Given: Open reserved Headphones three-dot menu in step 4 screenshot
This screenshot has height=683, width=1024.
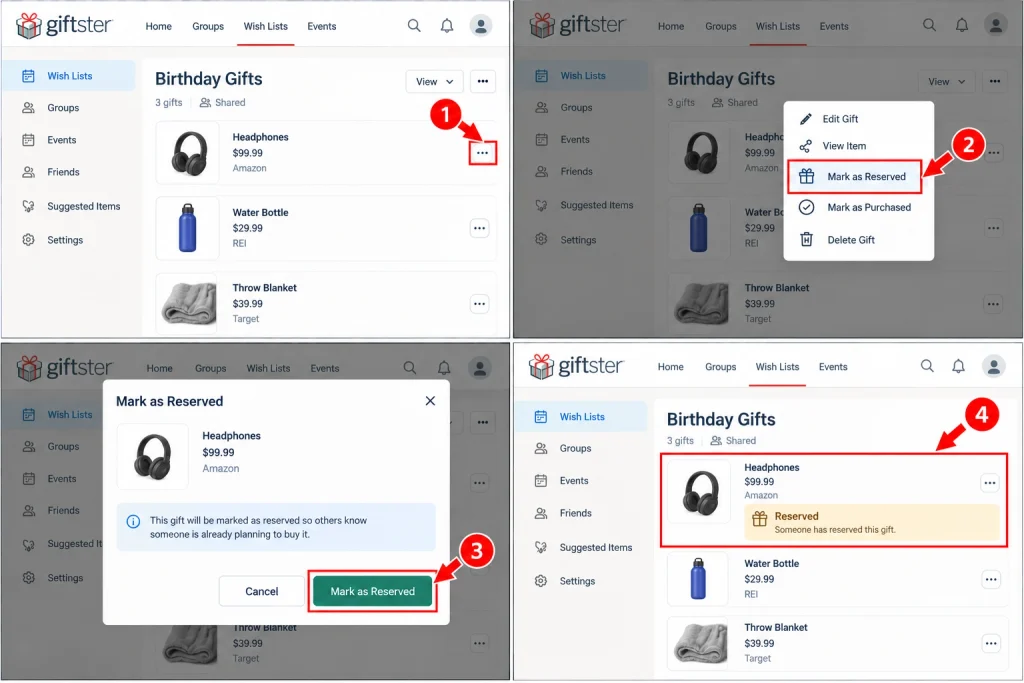Looking at the screenshot, I should tap(990, 483).
